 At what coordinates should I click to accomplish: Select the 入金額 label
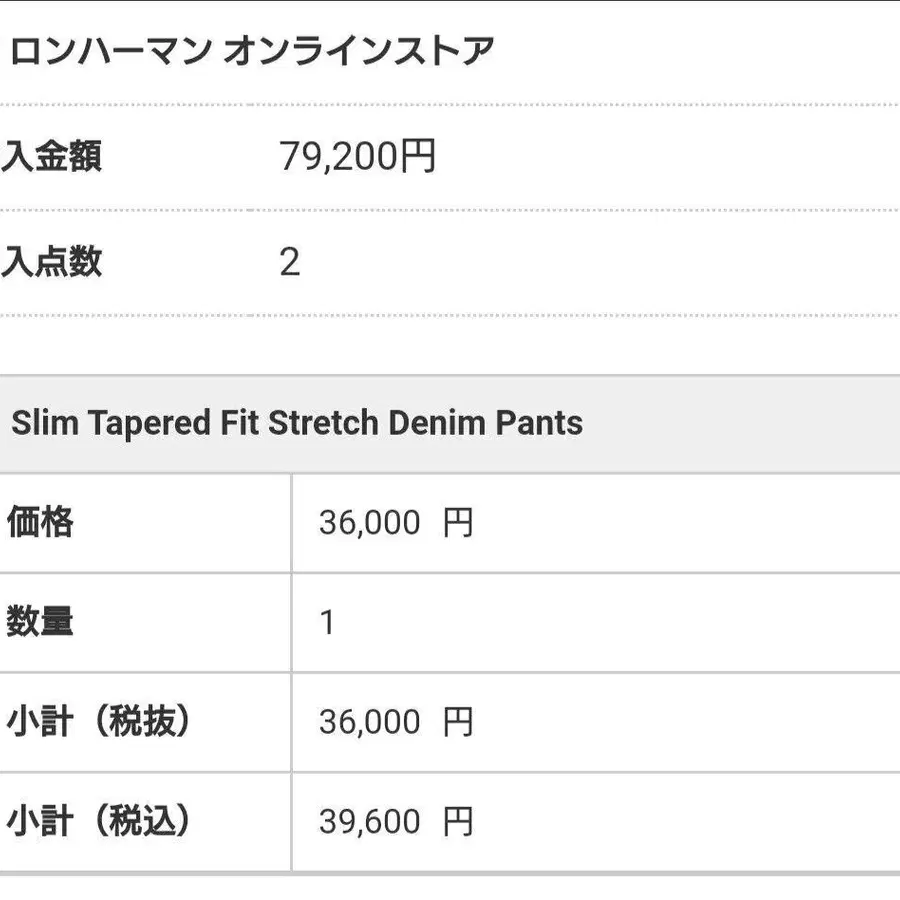(52, 157)
